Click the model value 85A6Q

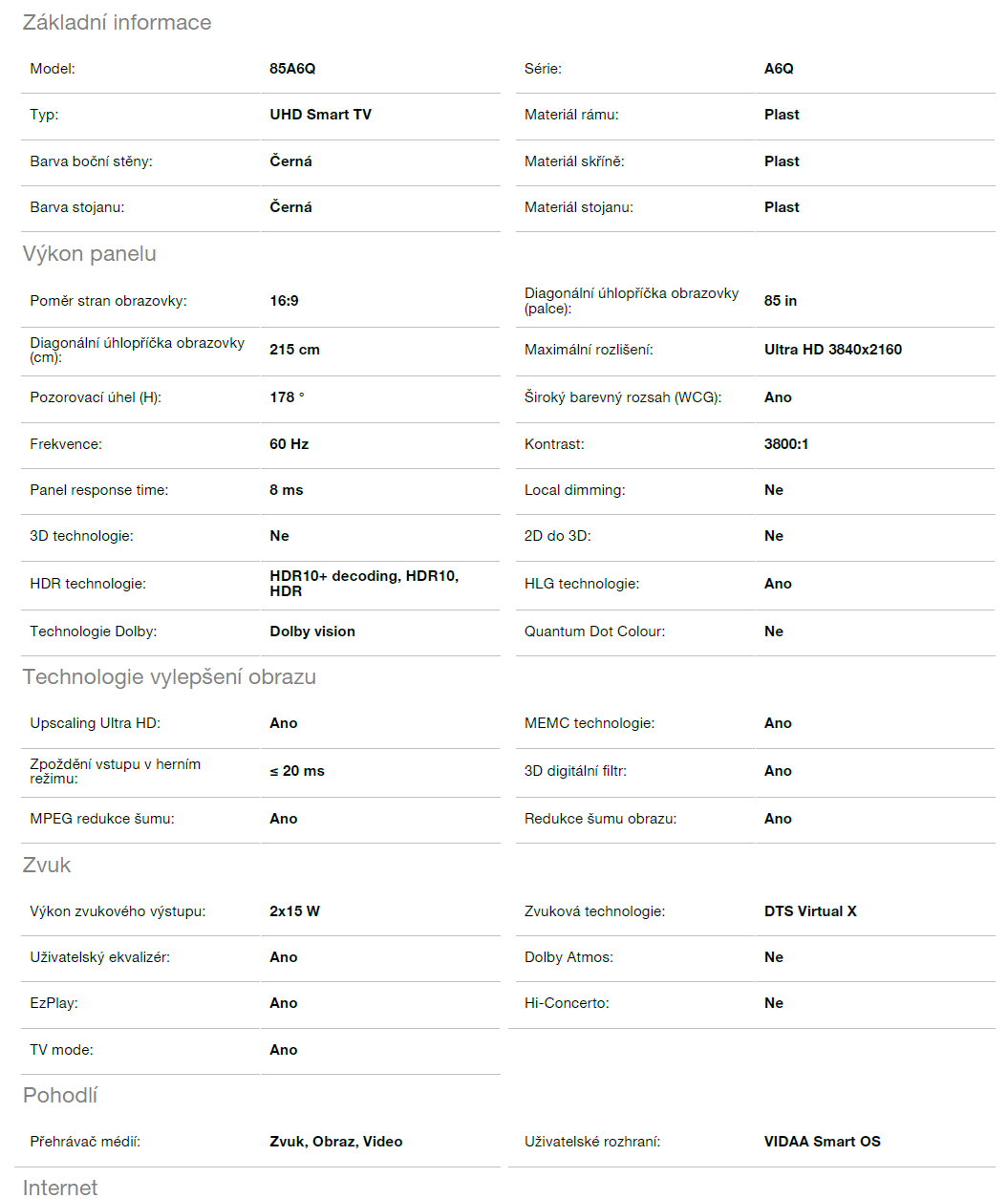[292, 69]
